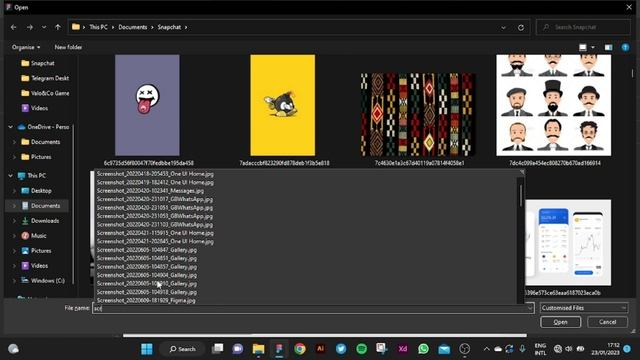The width and height of the screenshot is (640, 360).
Task: Expand the Downloads folder arrow
Action: [14, 221]
